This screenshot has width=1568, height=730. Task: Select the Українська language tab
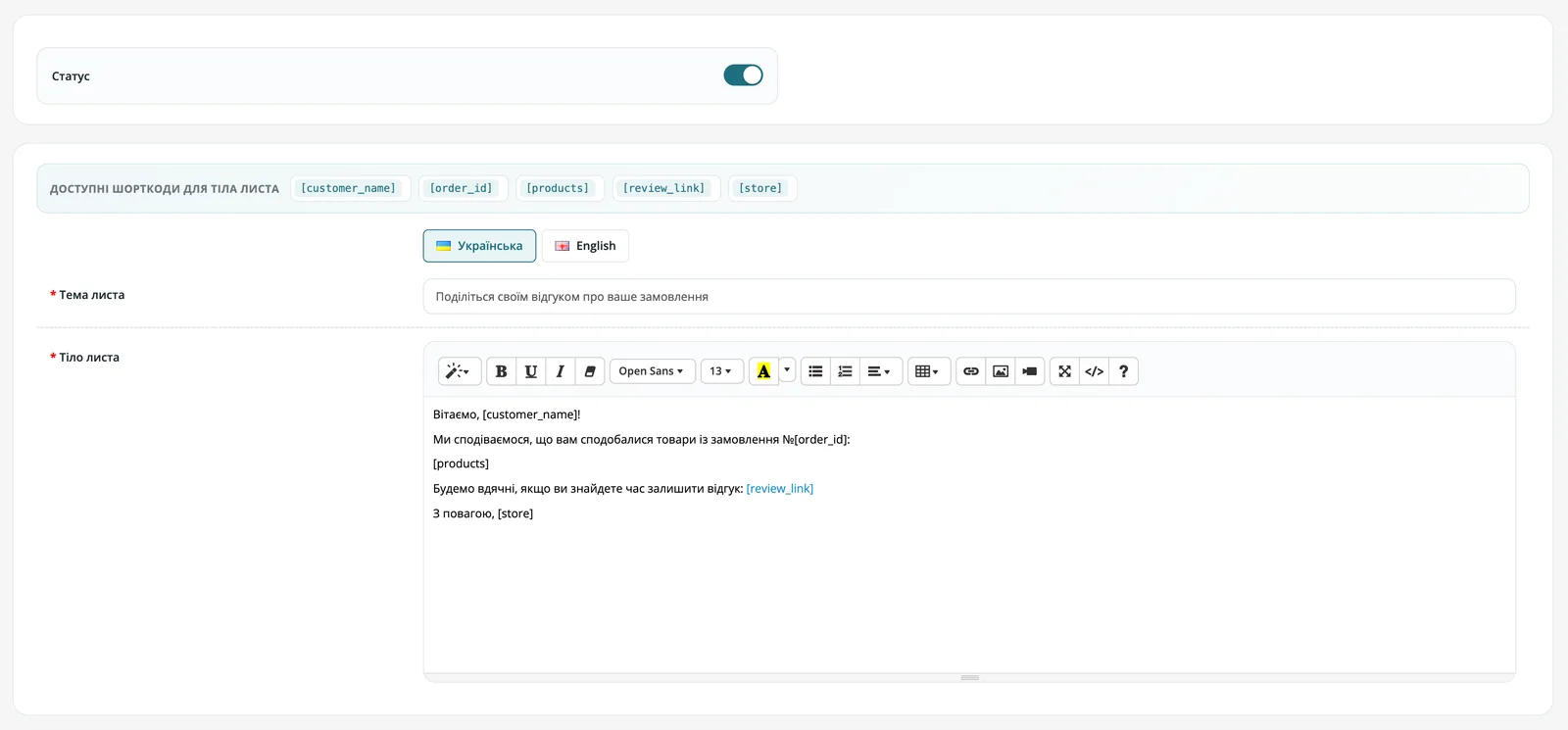click(479, 246)
